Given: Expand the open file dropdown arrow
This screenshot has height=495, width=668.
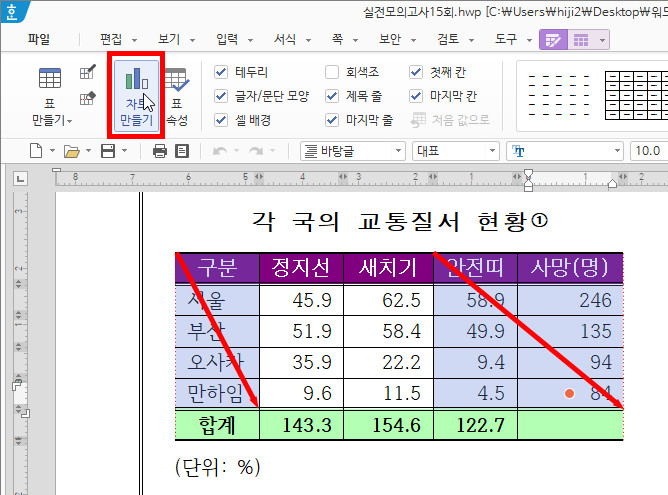Looking at the screenshot, I should 89,150.
